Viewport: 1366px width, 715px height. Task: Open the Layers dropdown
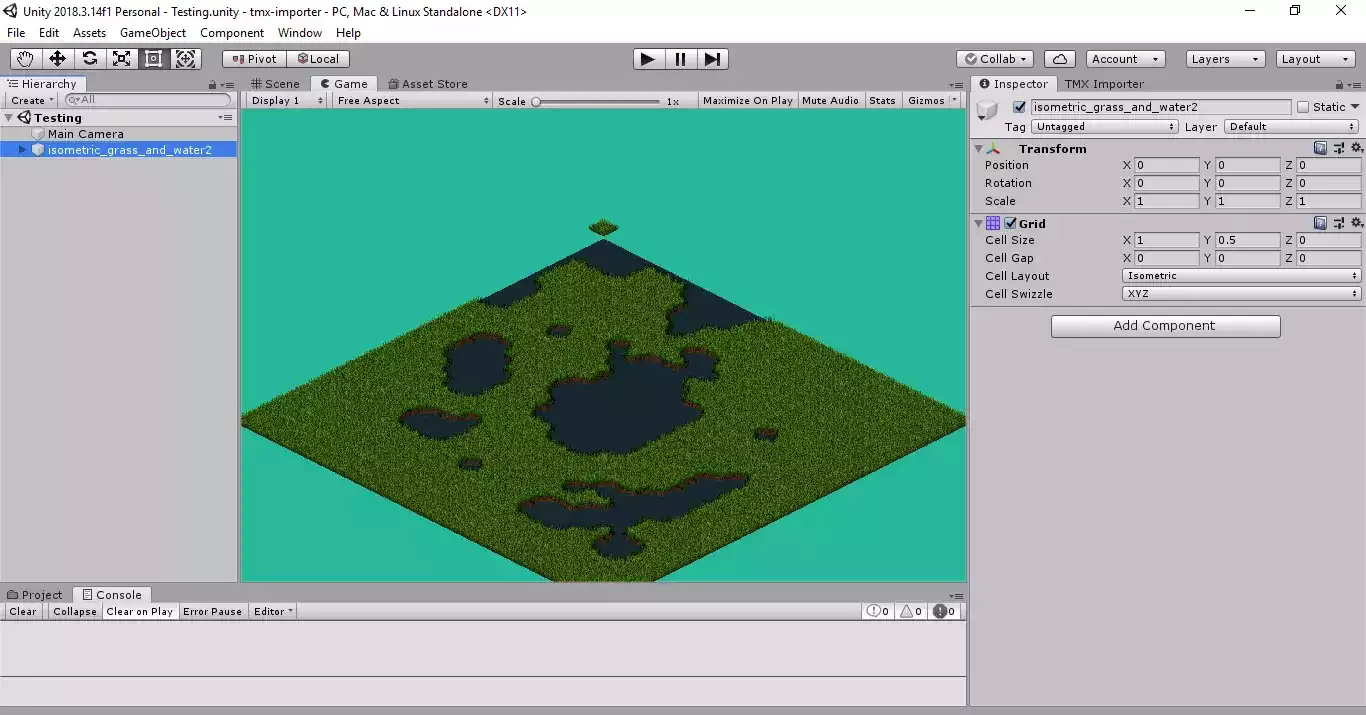point(1225,59)
